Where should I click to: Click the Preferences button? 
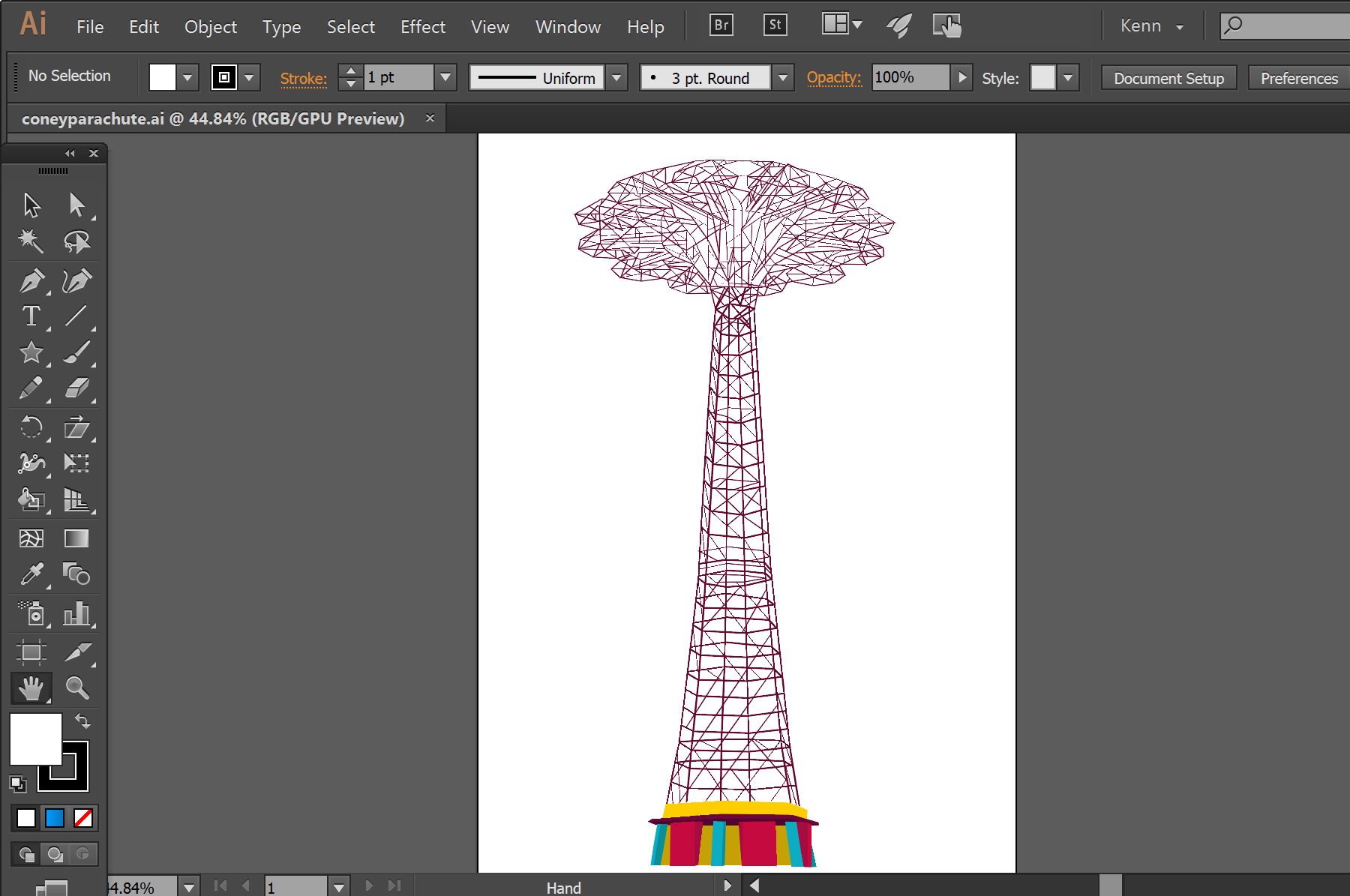1299,78
